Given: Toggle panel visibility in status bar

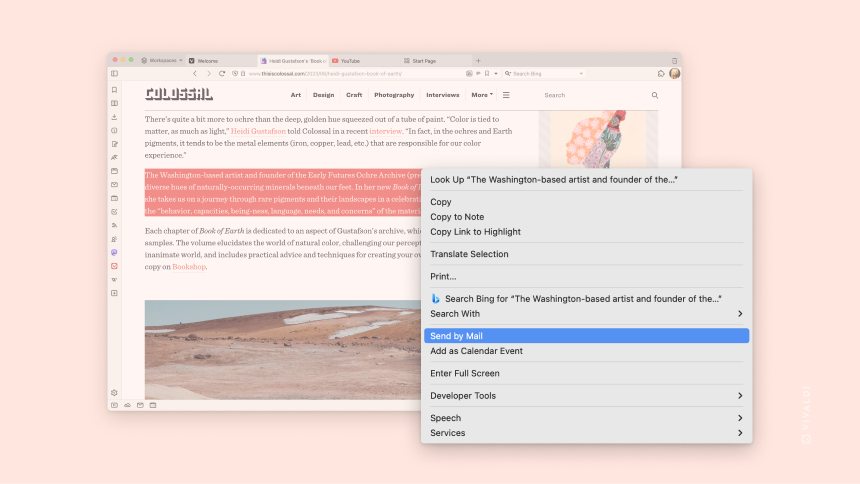Looking at the screenshot, I should [114, 406].
